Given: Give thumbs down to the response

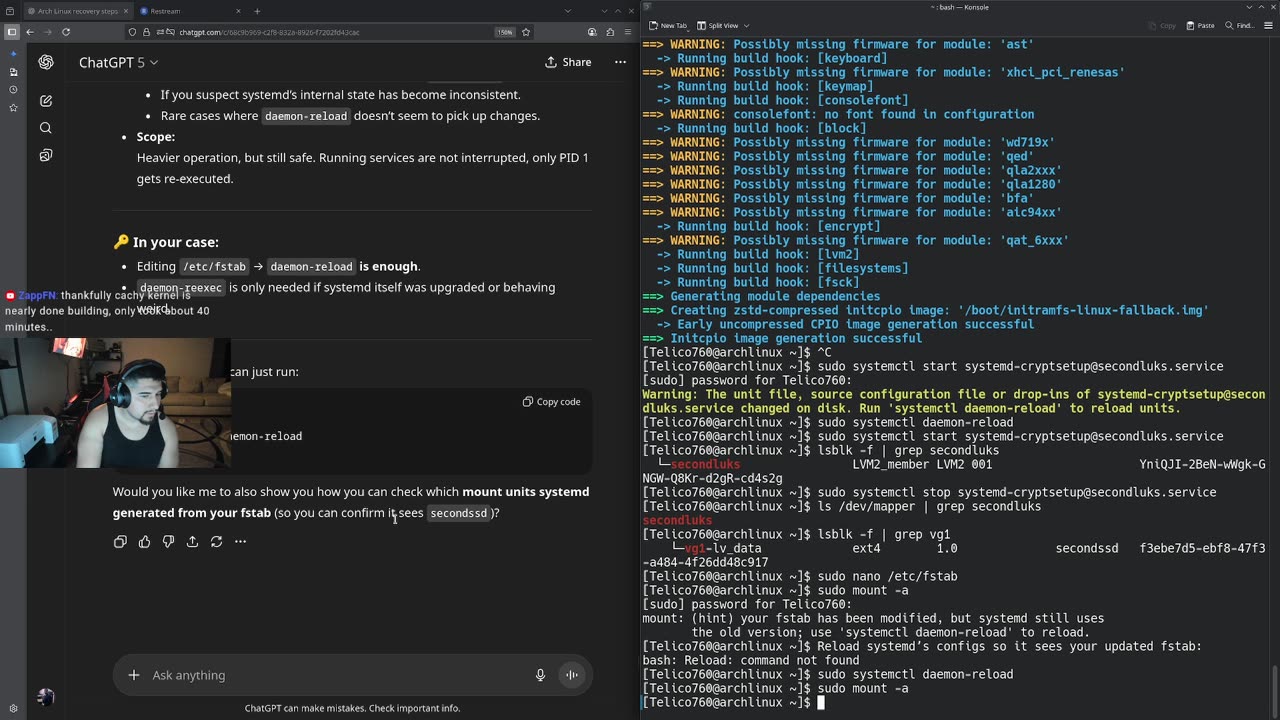Looking at the screenshot, I should [168, 541].
